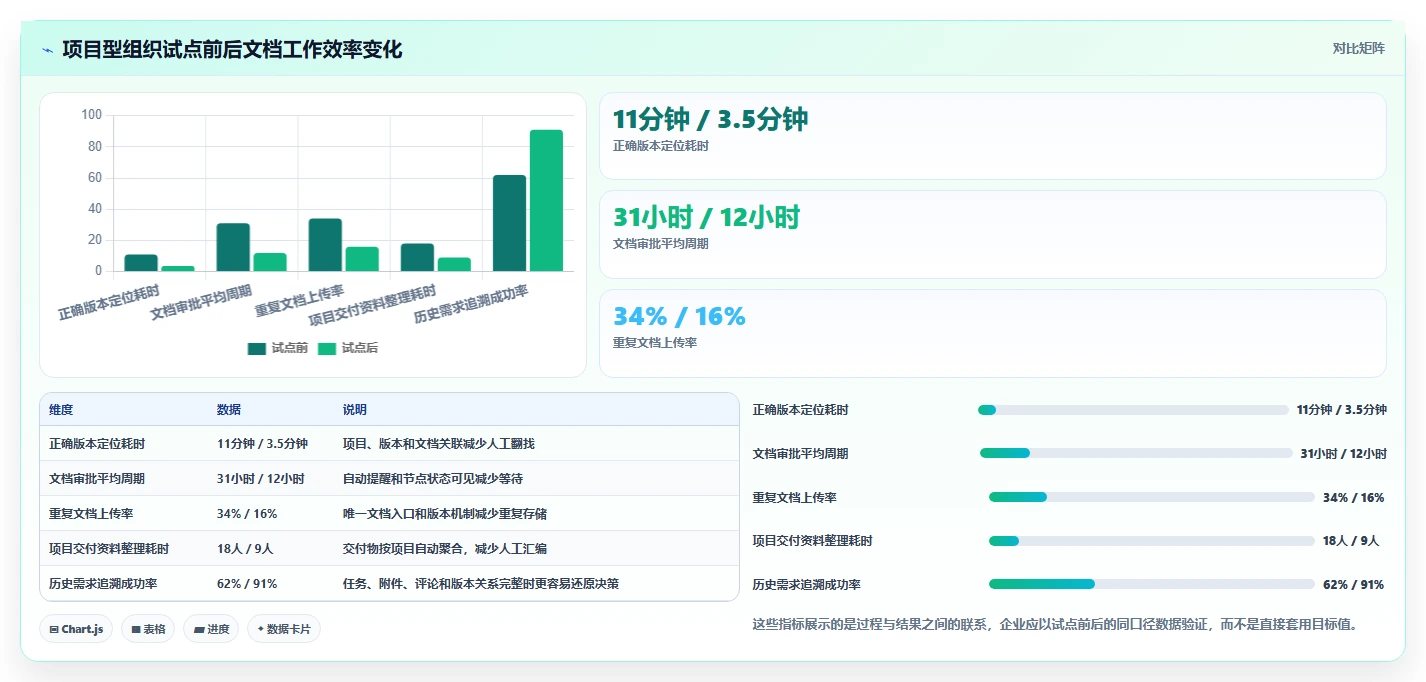Click 自动提醒和节点状态可见减少等待 description

tap(433, 479)
